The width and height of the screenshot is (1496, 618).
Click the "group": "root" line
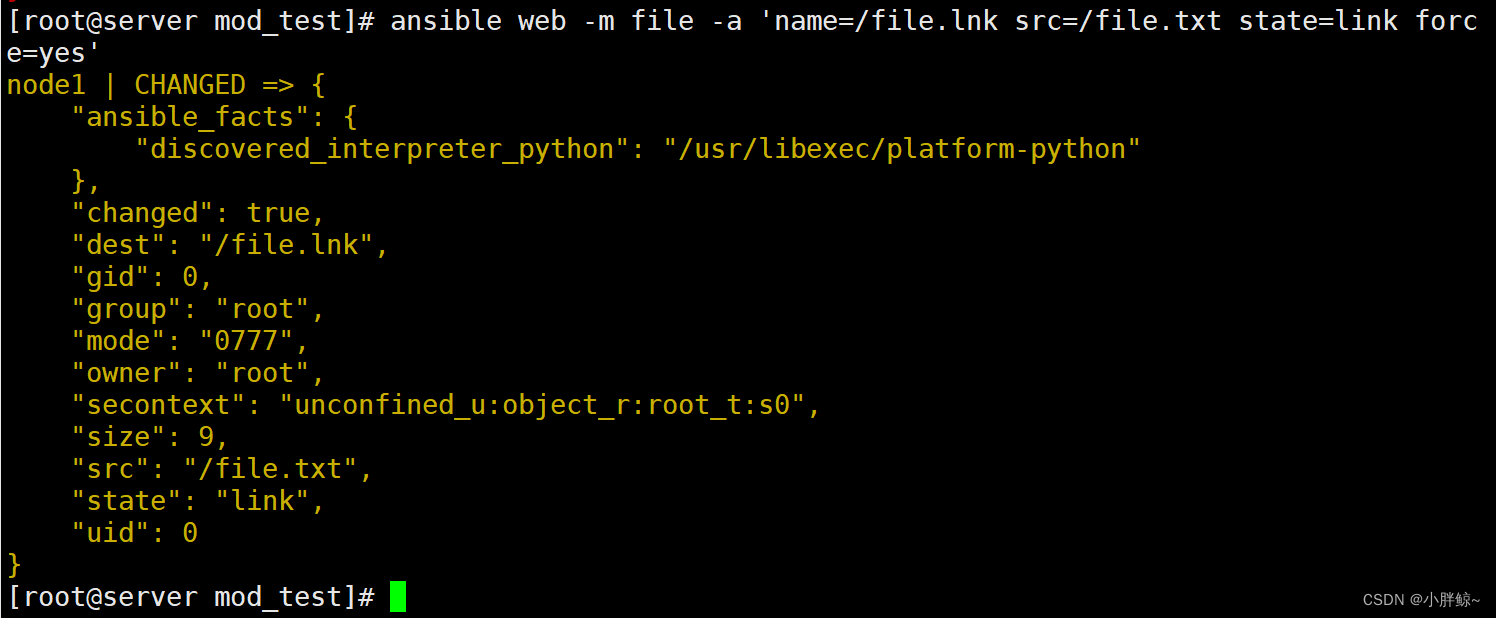point(198,309)
